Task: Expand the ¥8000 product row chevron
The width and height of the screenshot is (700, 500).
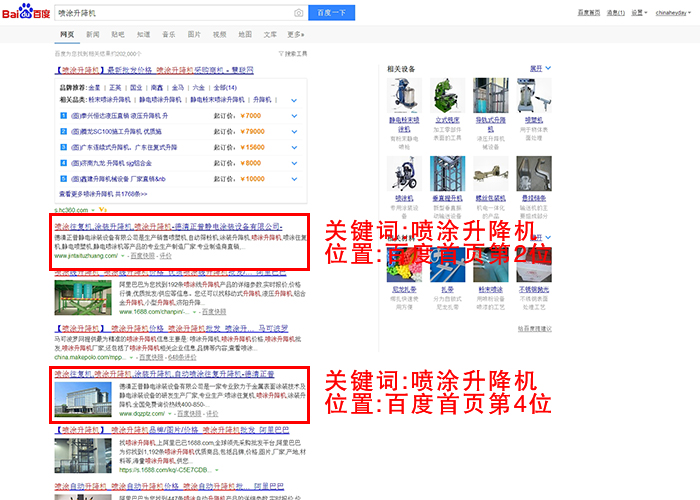Action: (294, 163)
